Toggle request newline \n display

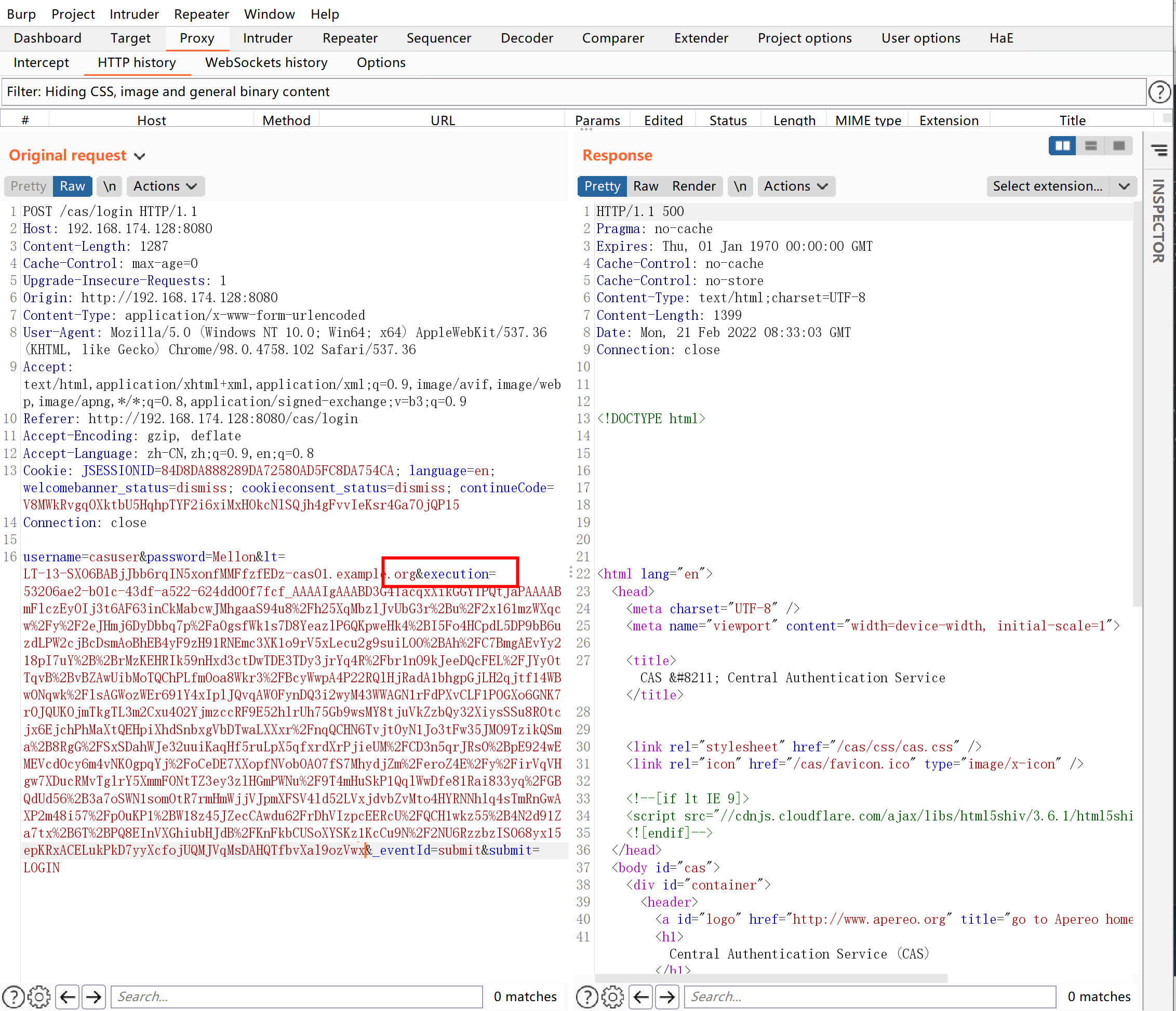[110, 186]
